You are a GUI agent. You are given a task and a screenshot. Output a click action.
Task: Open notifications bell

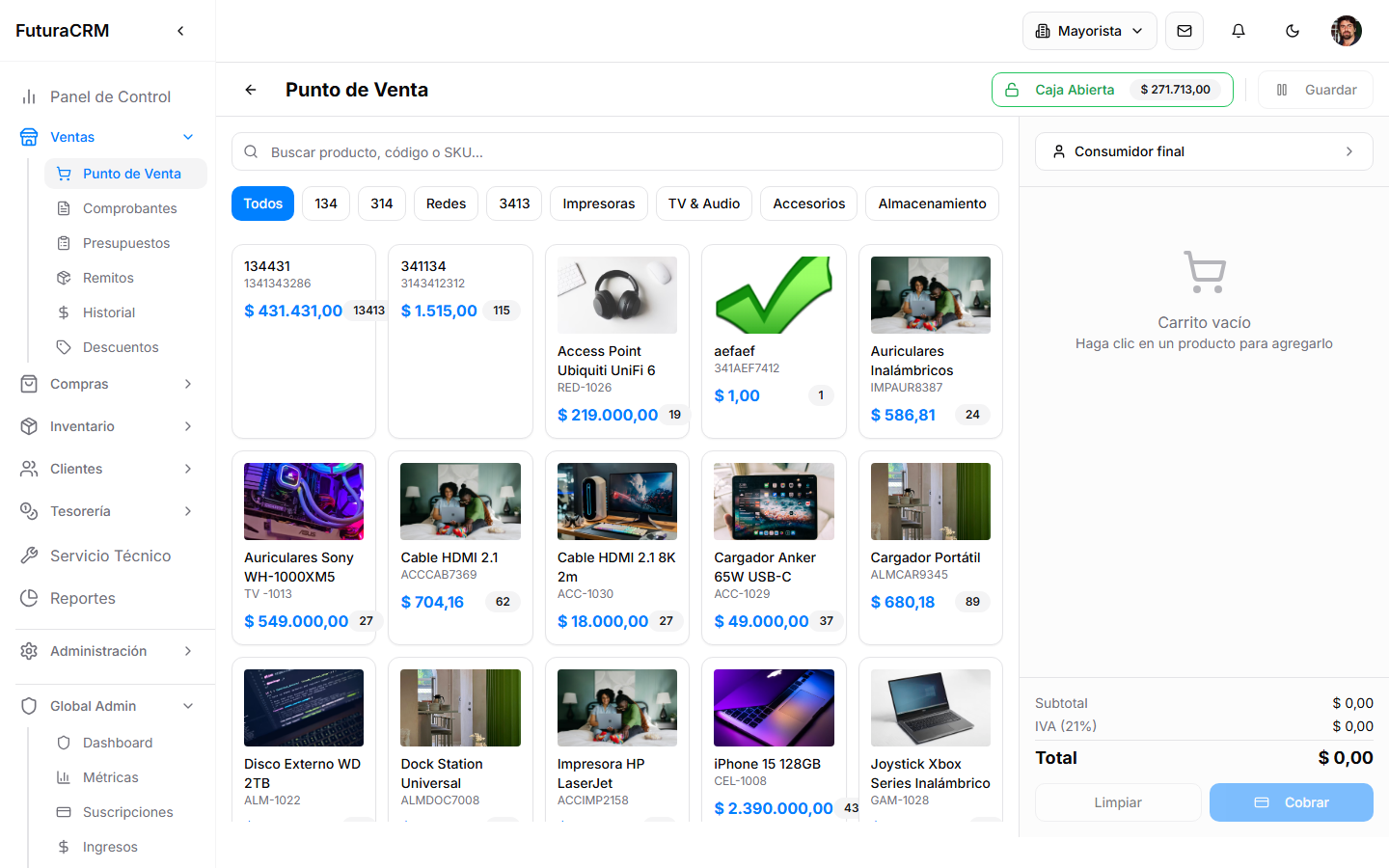1239,31
